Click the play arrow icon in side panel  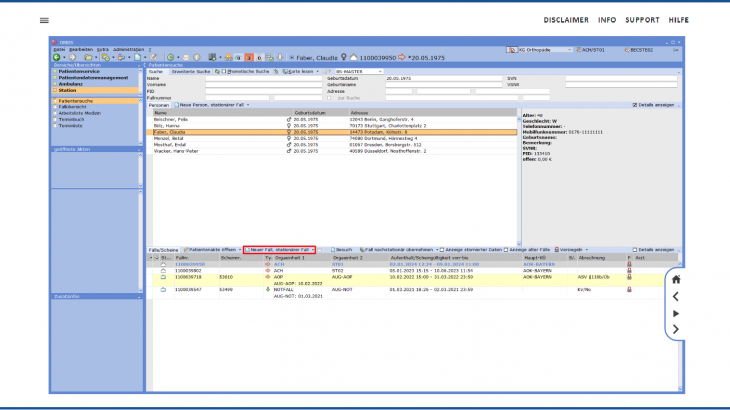[x=676, y=313]
